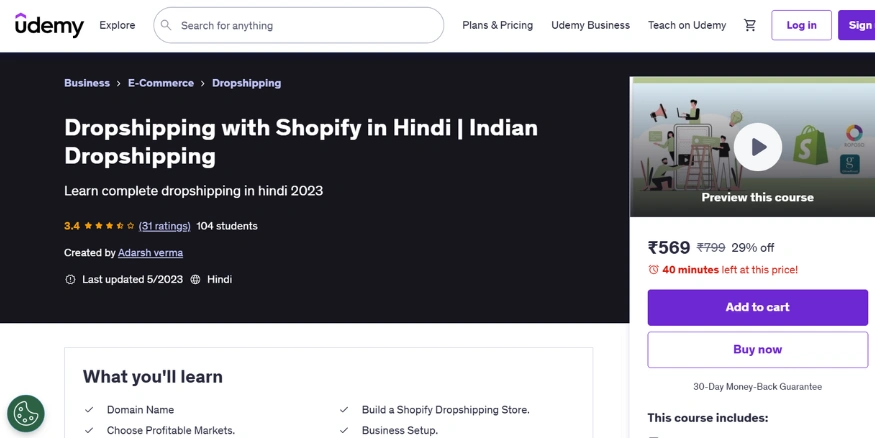Click the globe language icon
Image resolution: width=875 pixels, height=438 pixels.
click(x=195, y=280)
